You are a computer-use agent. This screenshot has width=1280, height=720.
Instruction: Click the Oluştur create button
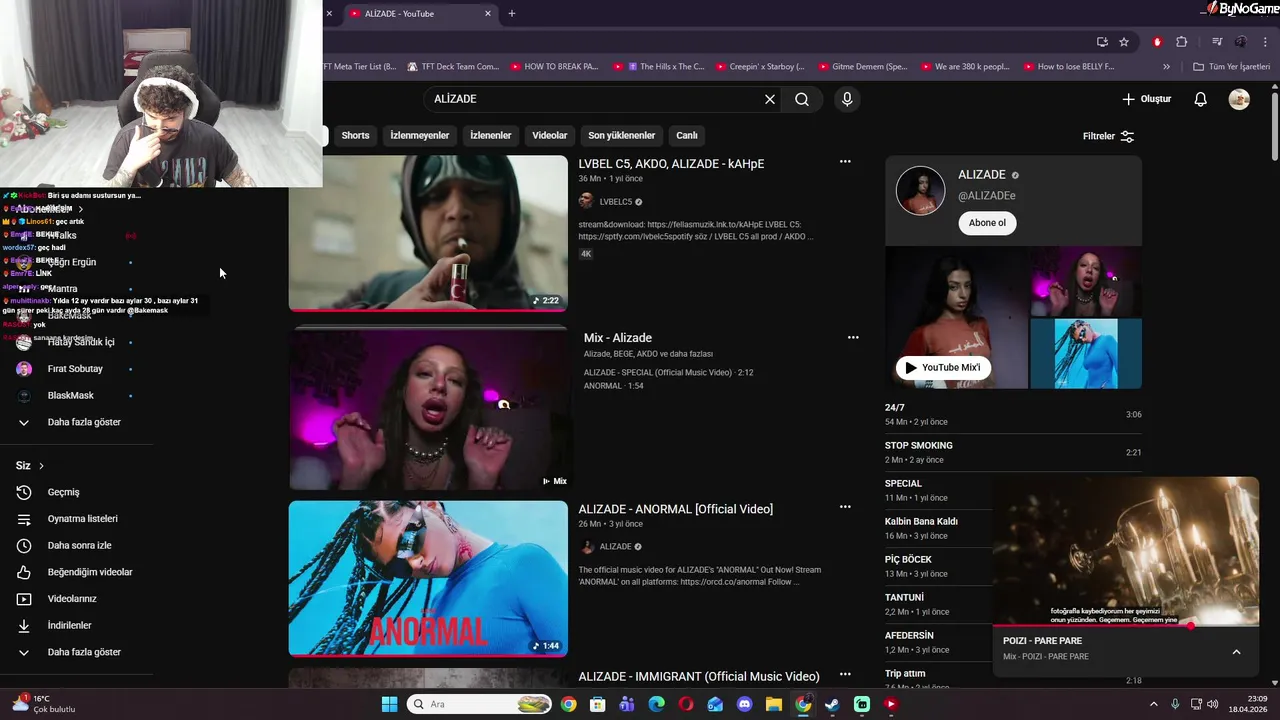point(1146,99)
